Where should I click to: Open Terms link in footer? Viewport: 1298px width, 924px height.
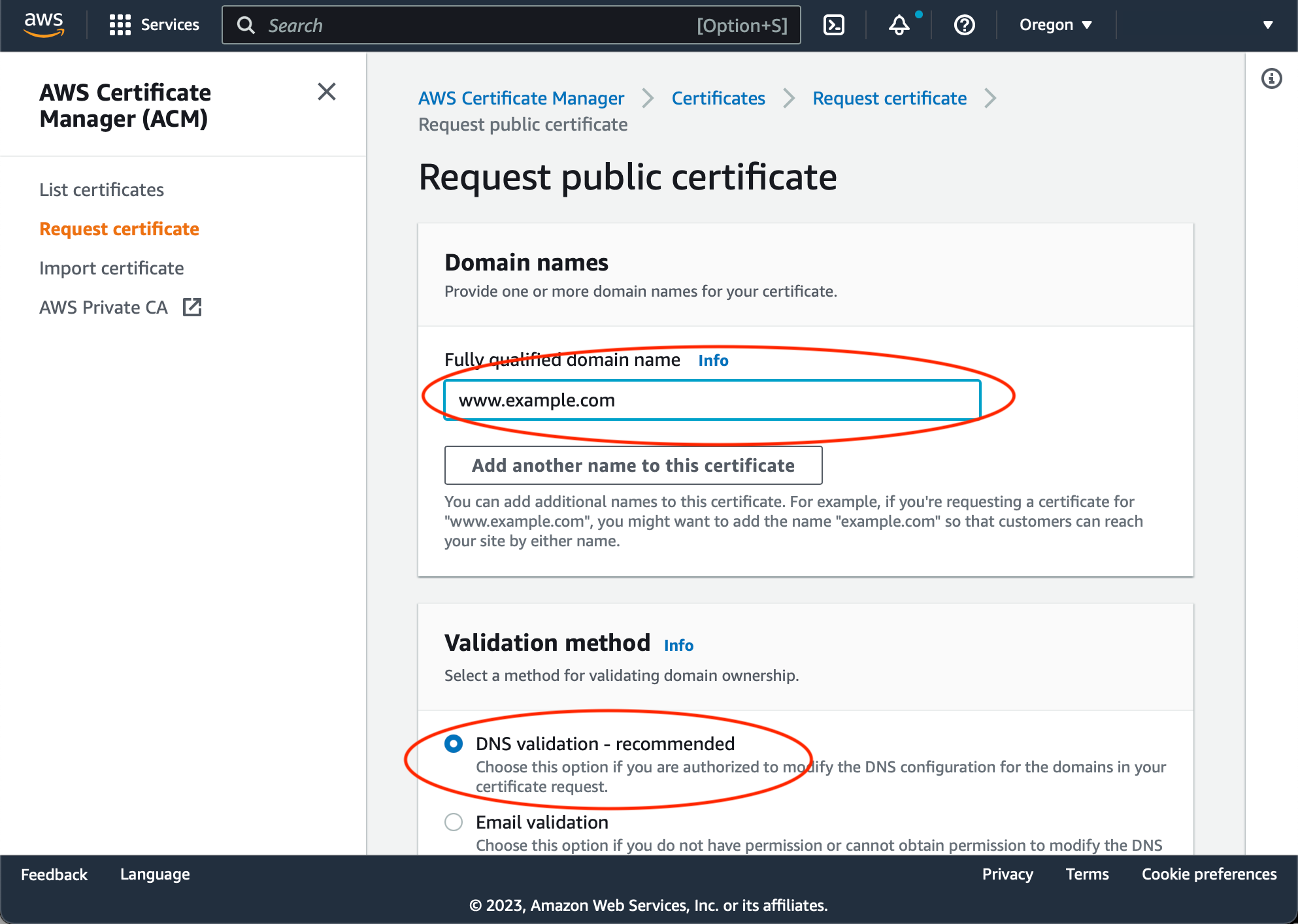(1087, 874)
